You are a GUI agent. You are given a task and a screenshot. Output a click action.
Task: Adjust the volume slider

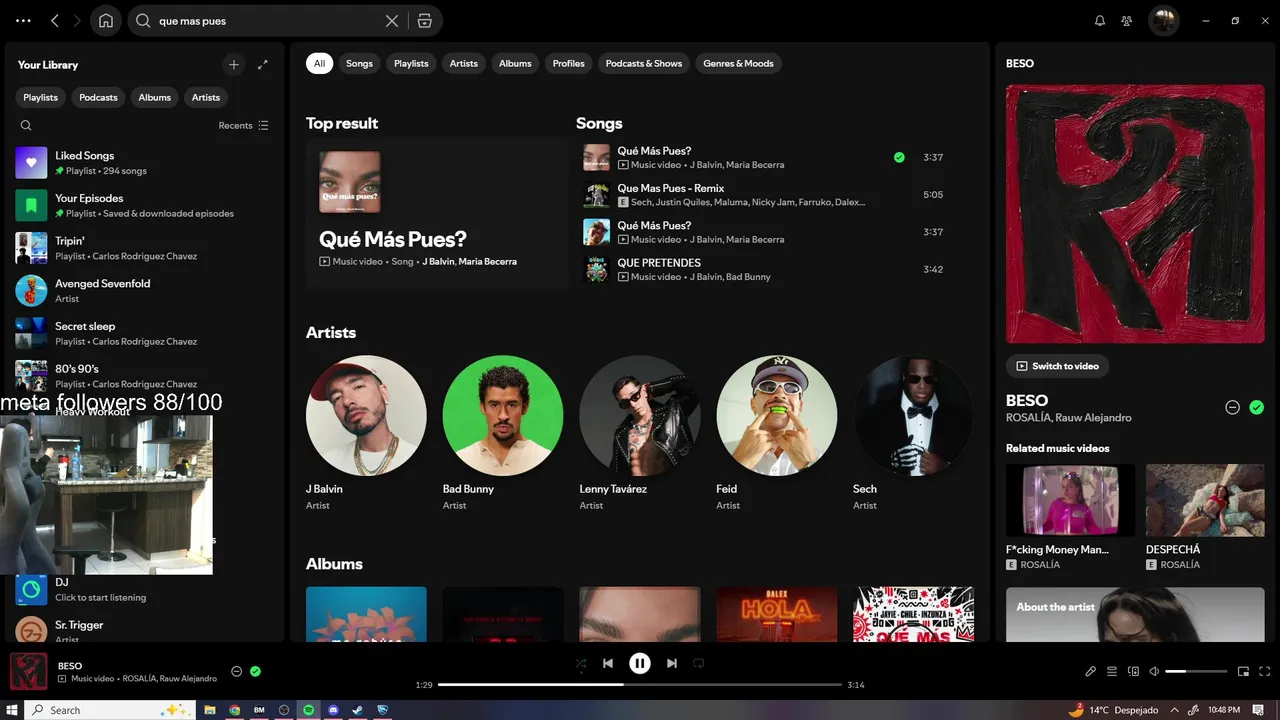1196,671
